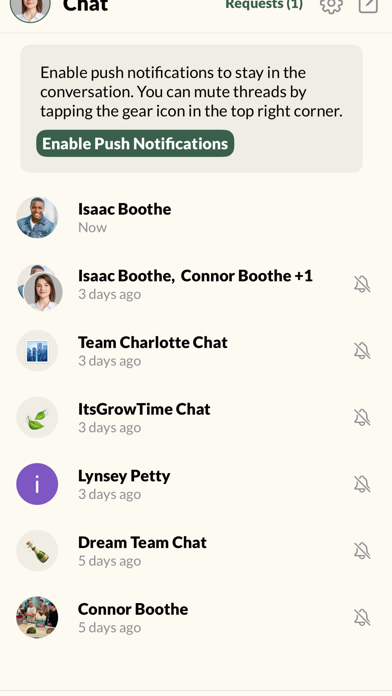Open the Isaac Boothe conversation
The height and width of the screenshot is (696, 392).
click(196, 218)
